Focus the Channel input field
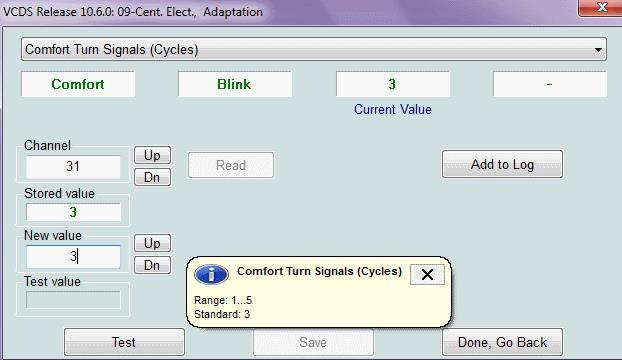The image size is (622, 360). click(x=73, y=167)
